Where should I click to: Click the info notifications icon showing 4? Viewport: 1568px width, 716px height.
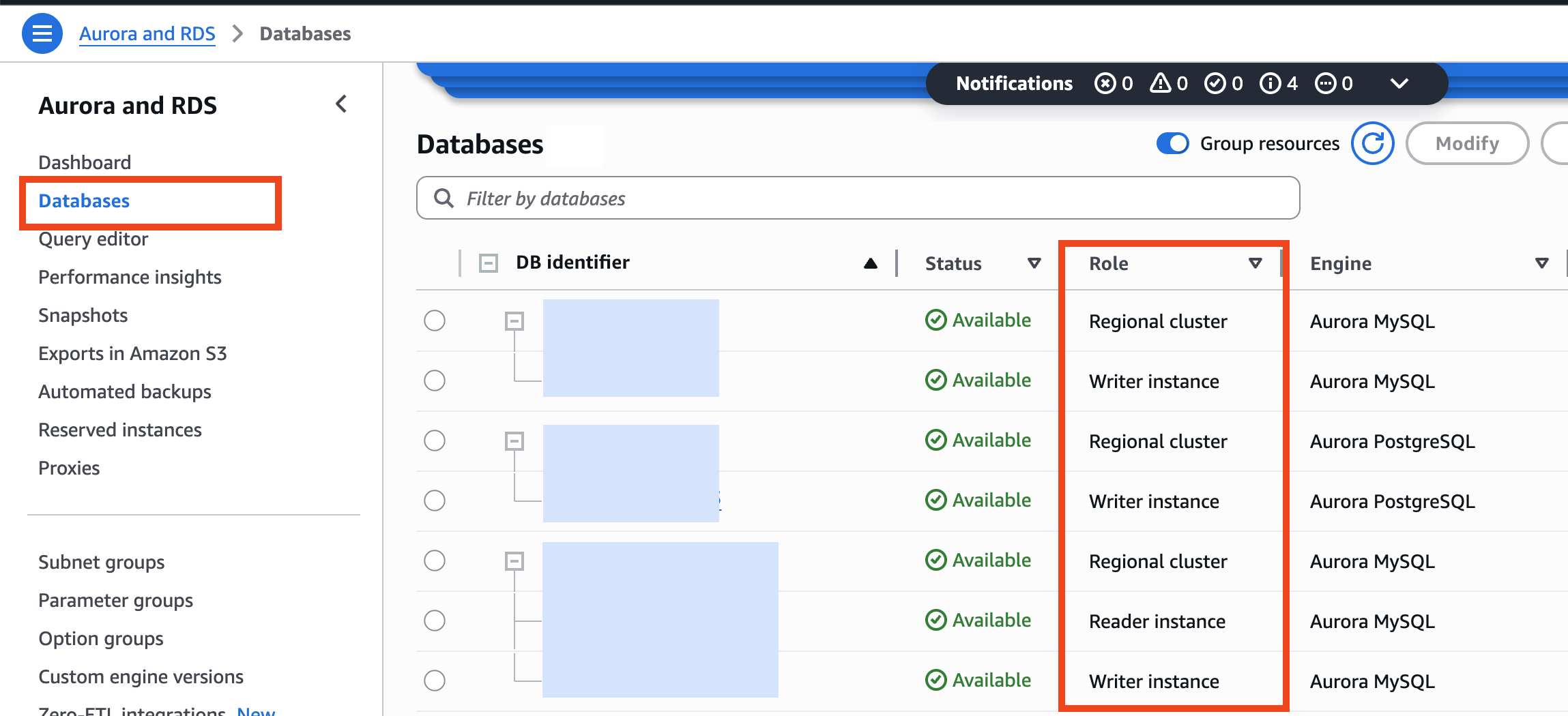[x=1271, y=83]
